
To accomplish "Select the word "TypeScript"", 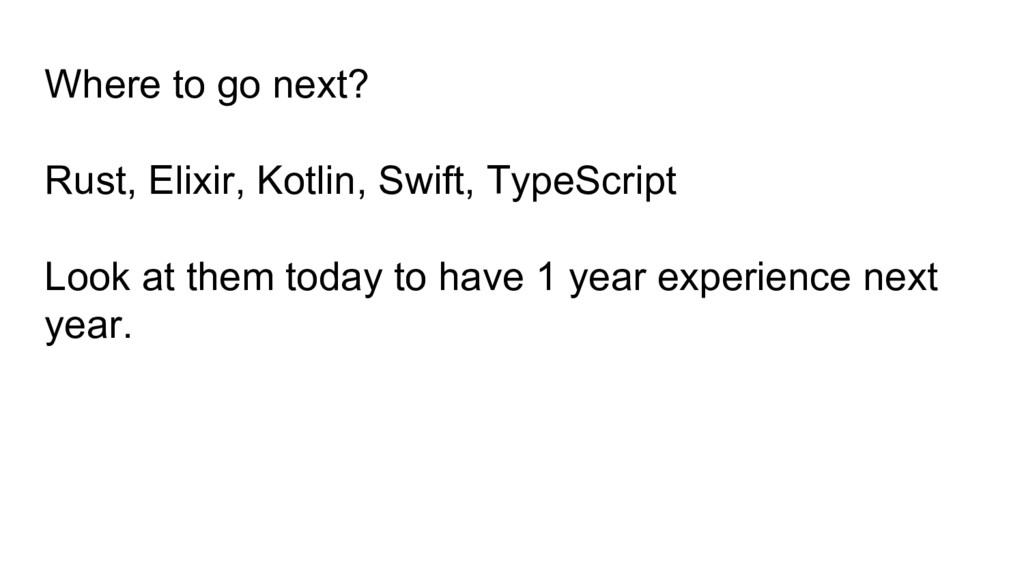I will pyautogui.click(x=581, y=183).
